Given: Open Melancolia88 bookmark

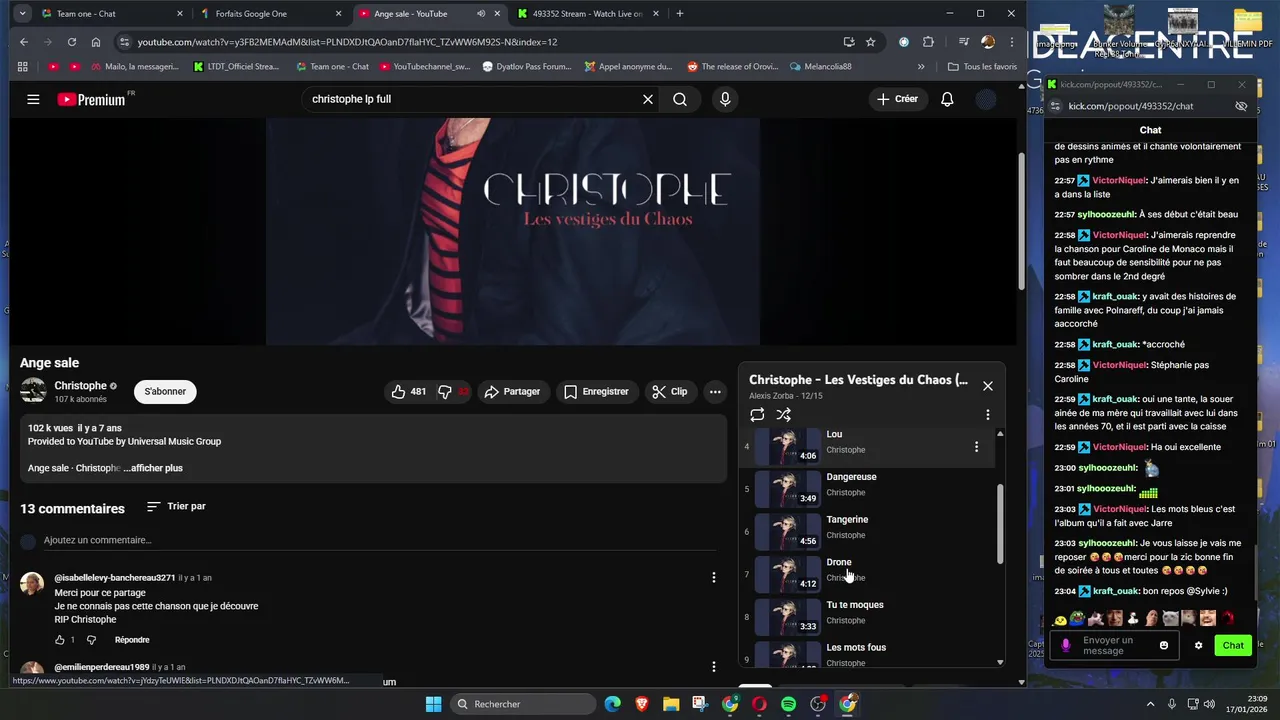Looking at the screenshot, I should [820, 67].
